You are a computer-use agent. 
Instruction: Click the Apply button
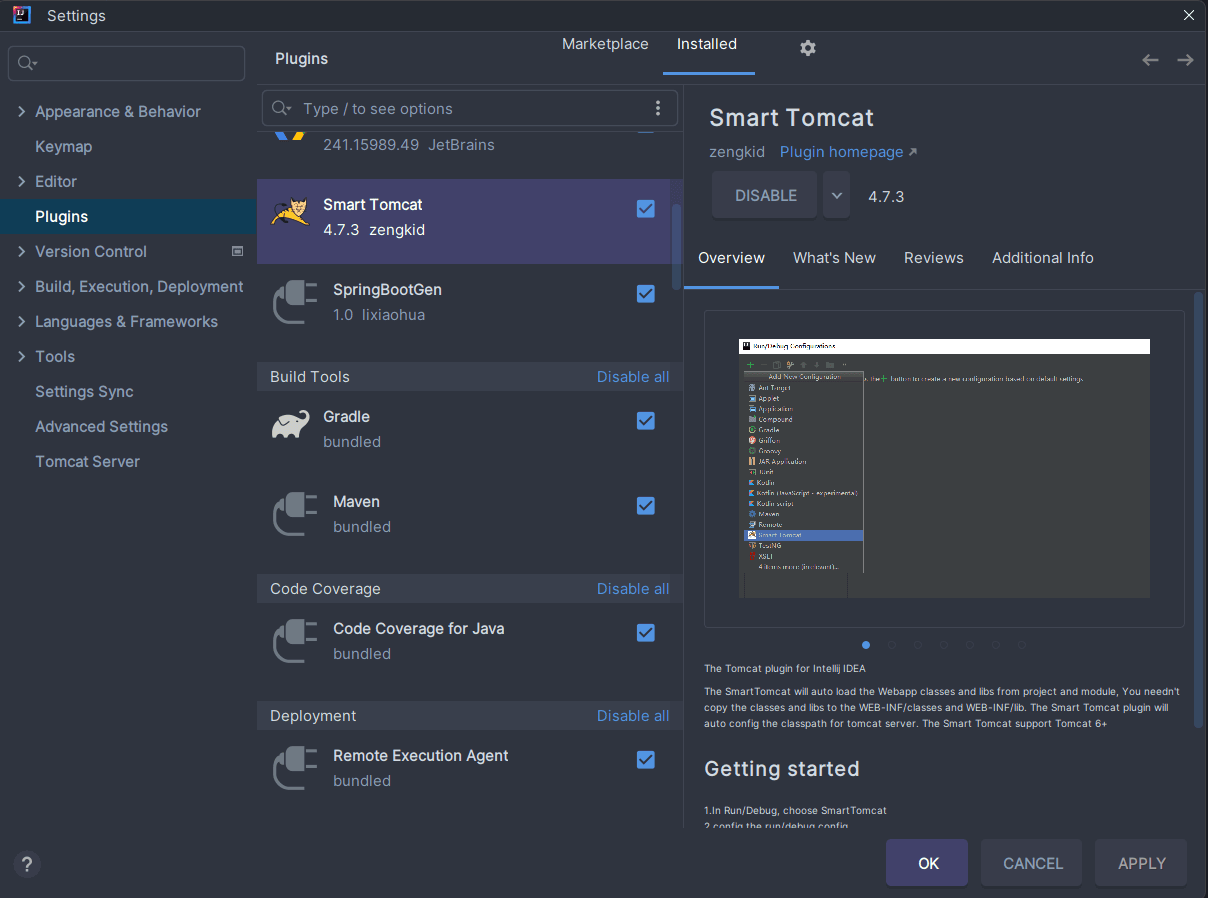tap(1141, 863)
